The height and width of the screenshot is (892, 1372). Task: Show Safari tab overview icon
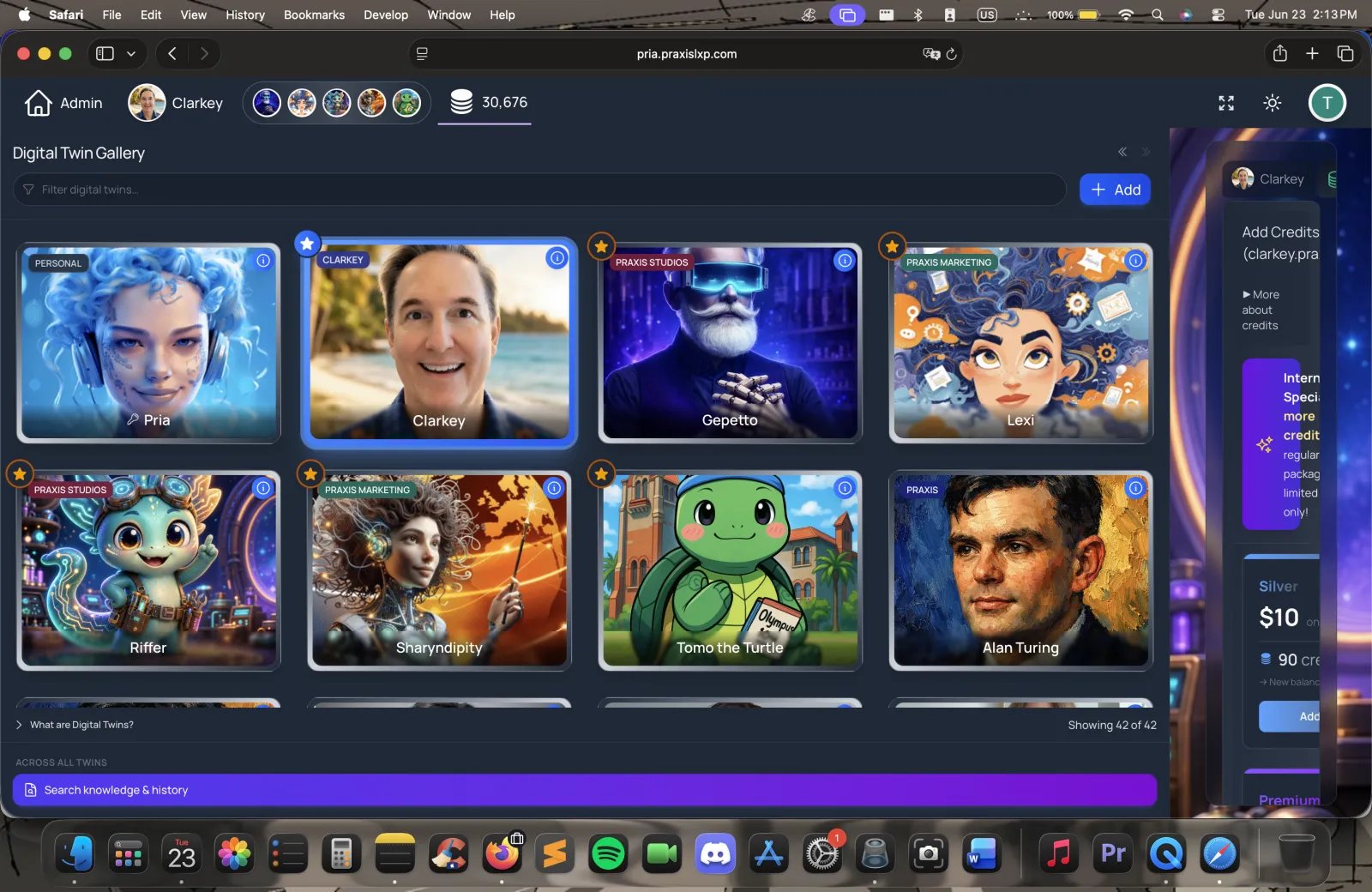1345,53
